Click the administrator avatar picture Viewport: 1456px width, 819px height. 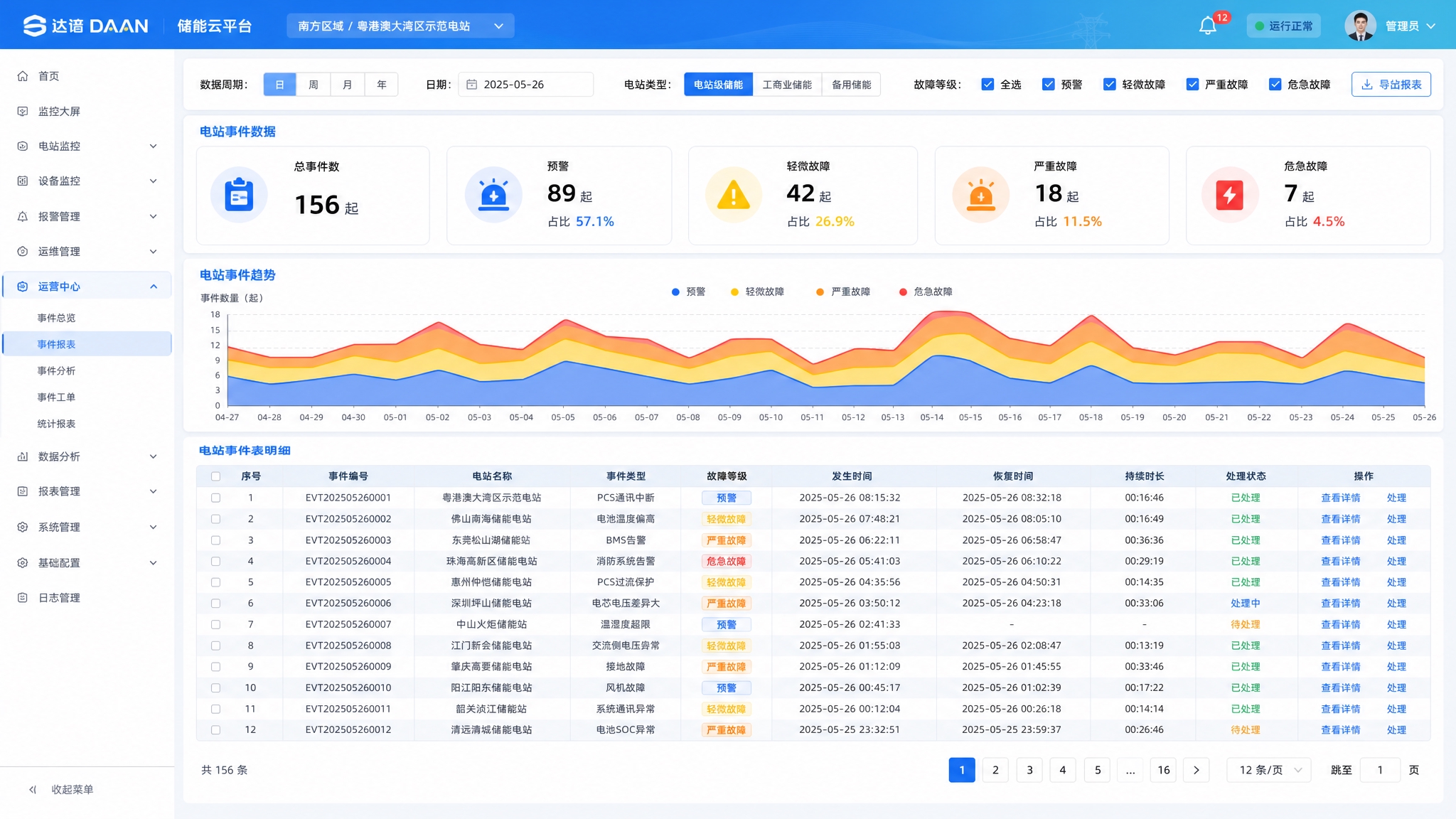(1361, 26)
